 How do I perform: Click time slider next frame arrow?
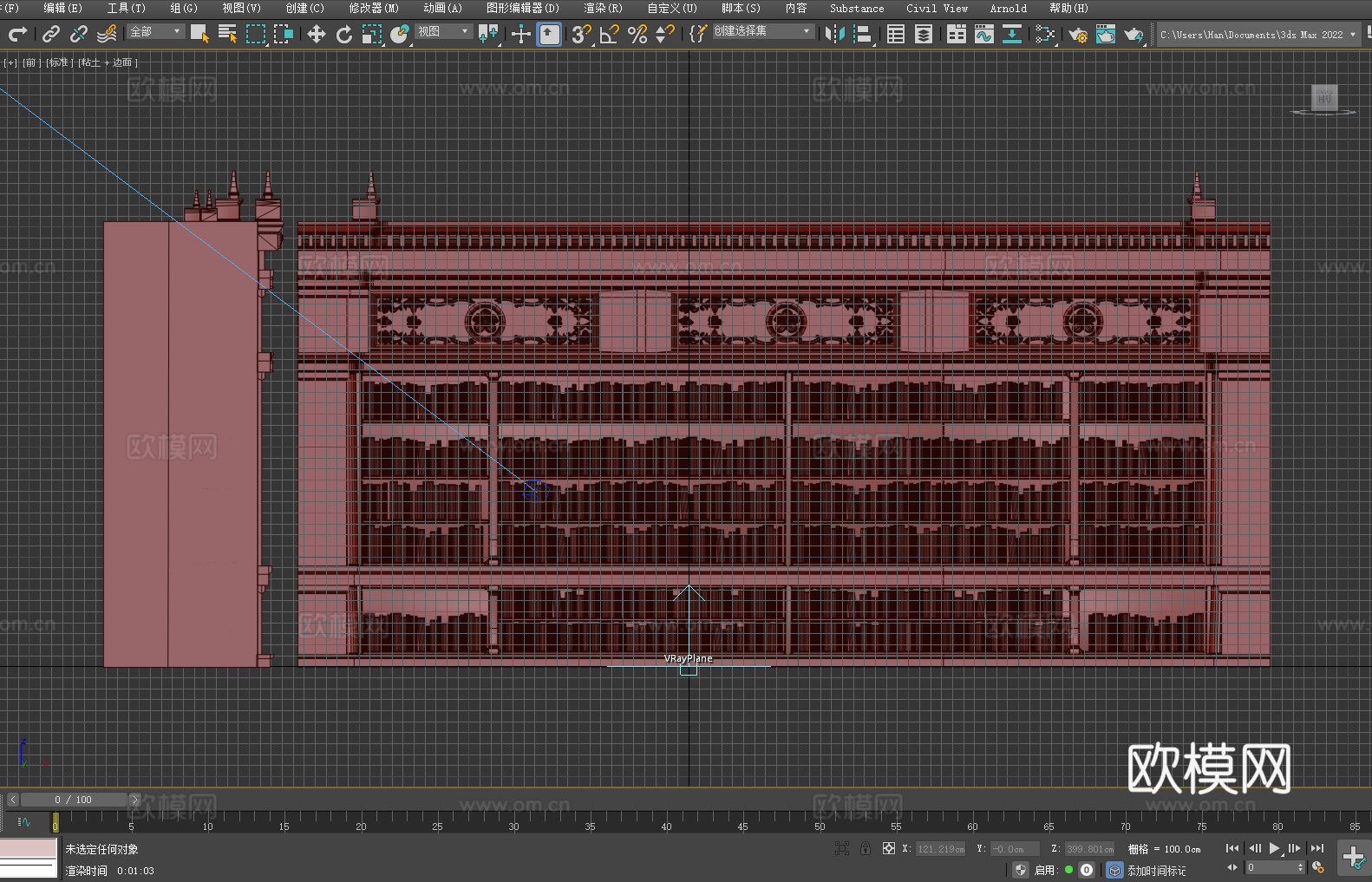point(134,800)
